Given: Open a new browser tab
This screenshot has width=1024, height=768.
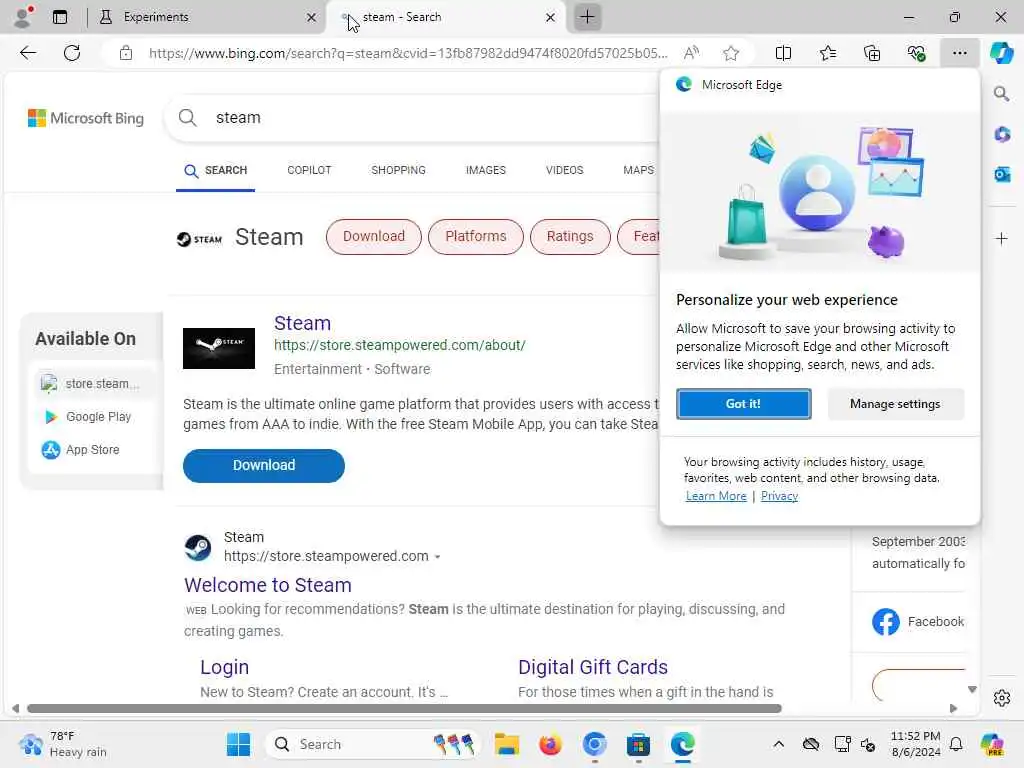Looking at the screenshot, I should (587, 17).
